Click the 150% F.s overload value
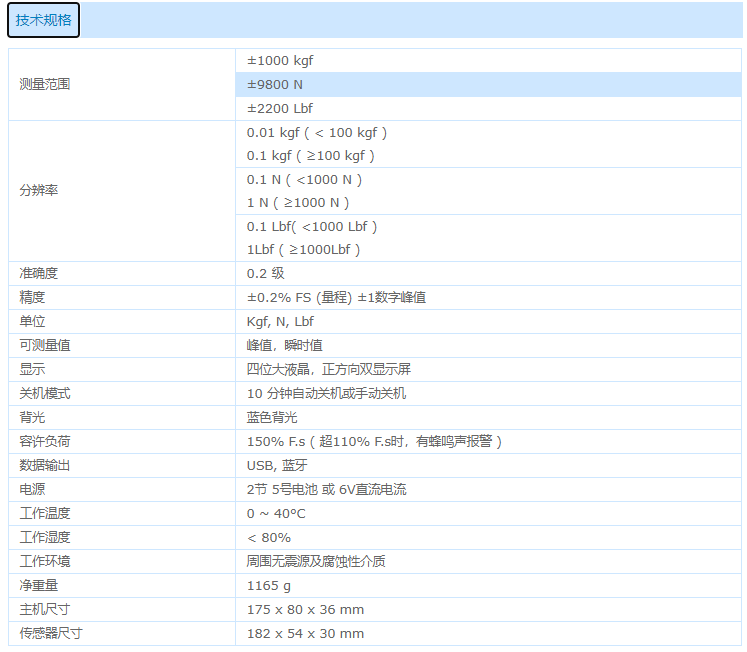 [374, 442]
